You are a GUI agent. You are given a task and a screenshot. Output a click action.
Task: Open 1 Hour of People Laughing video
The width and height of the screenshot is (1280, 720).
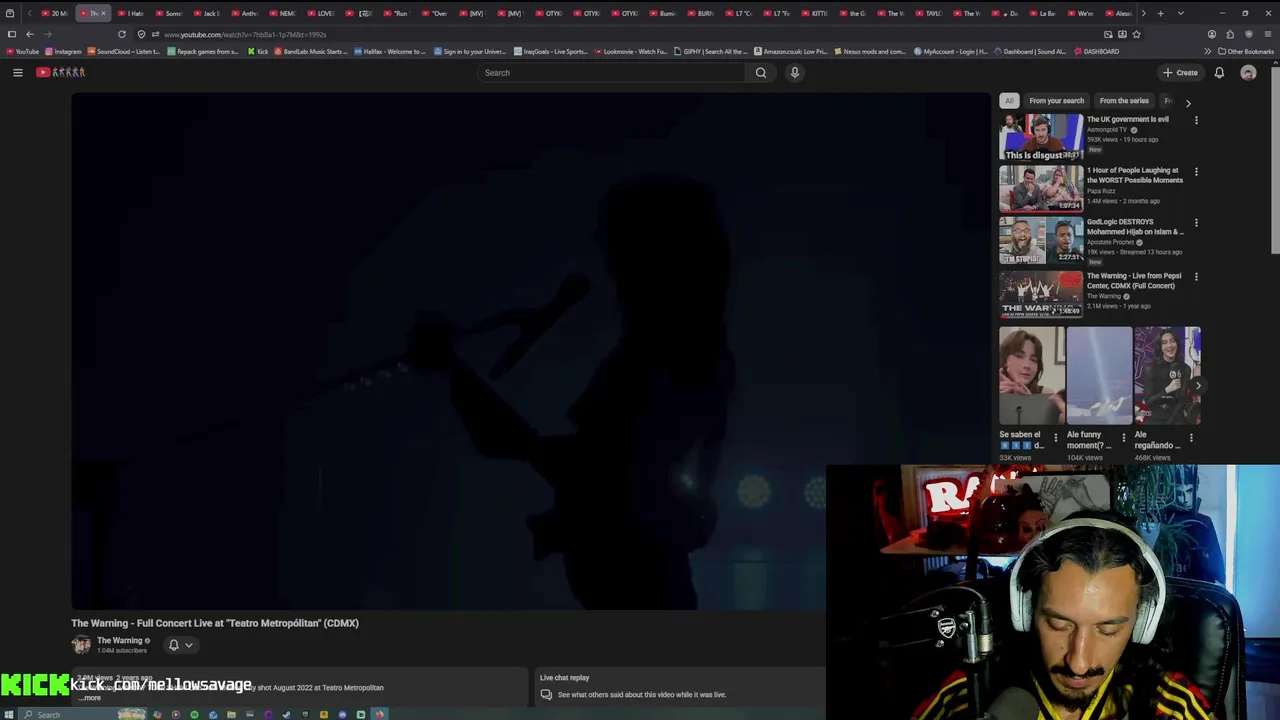(x=1041, y=188)
